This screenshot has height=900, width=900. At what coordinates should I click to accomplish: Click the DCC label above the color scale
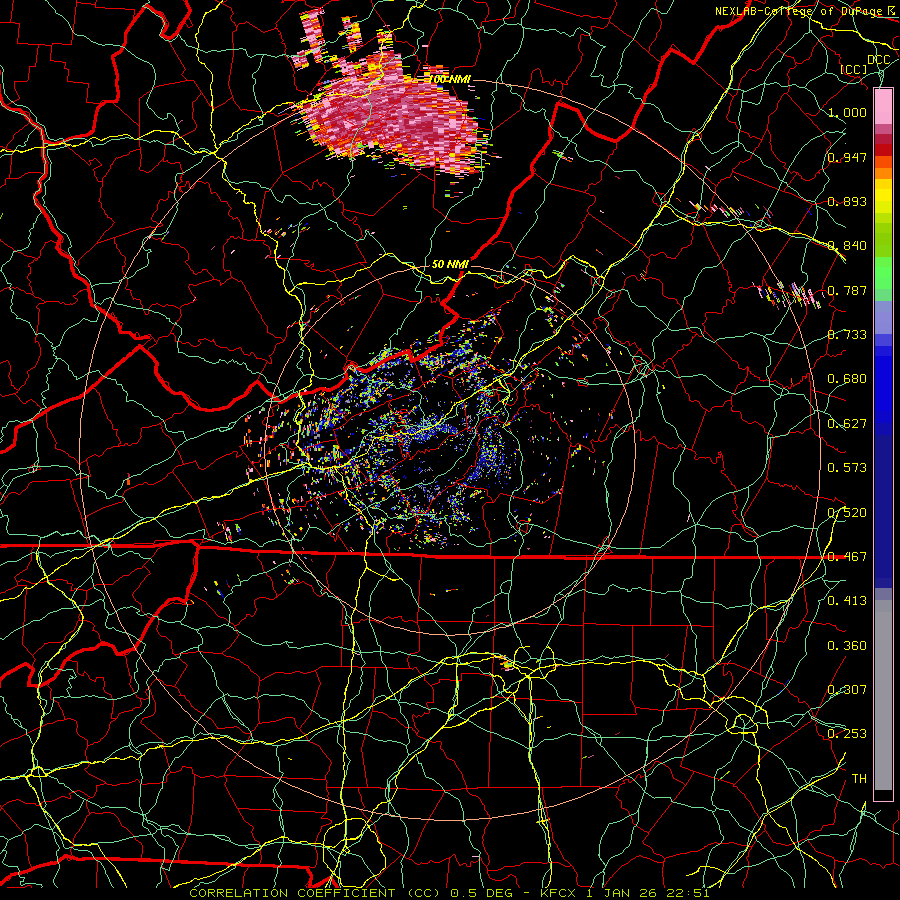point(878,60)
